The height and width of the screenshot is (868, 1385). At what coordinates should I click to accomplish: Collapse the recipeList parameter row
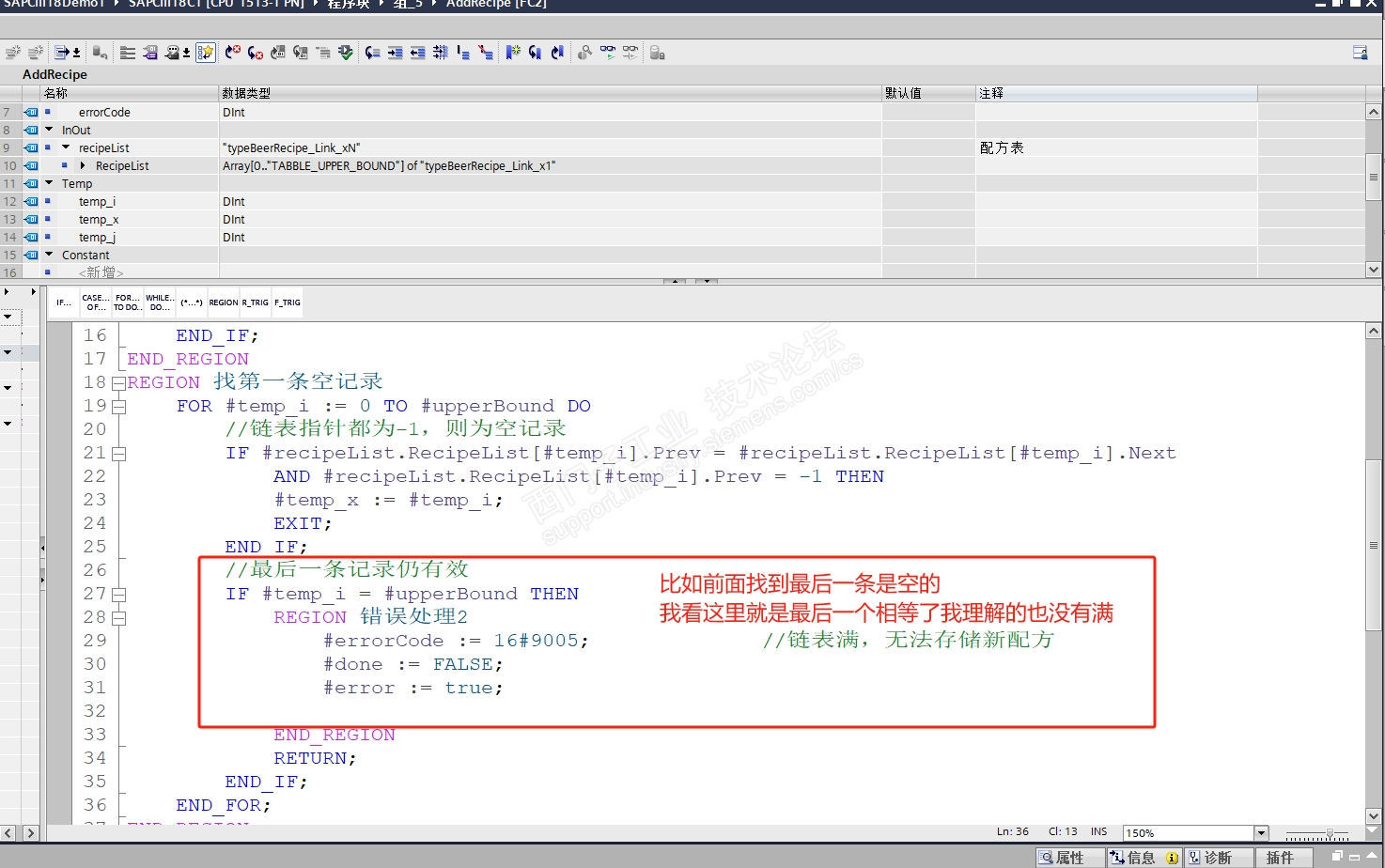66,147
